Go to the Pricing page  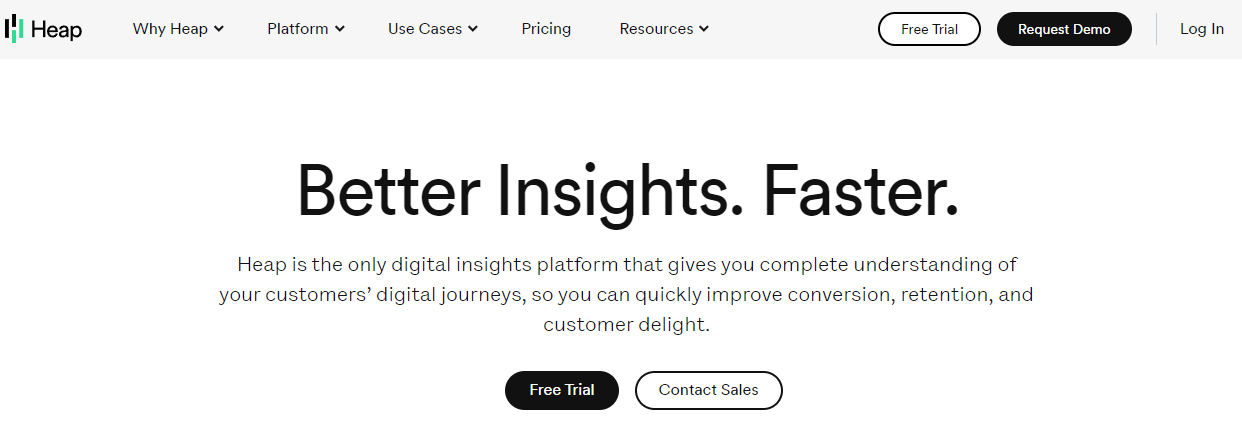[x=546, y=29]
